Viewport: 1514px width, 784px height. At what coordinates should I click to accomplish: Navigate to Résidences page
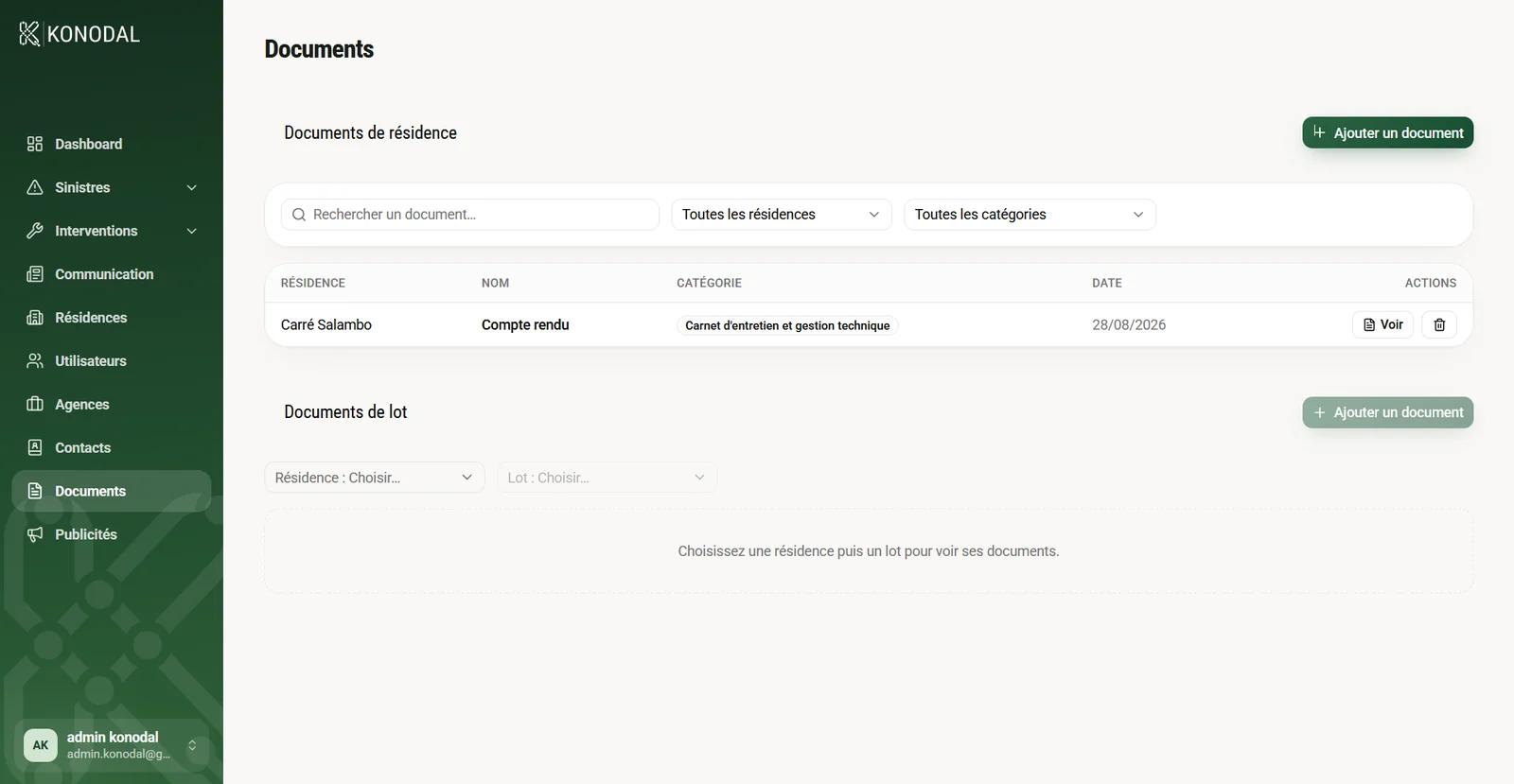coord(112,318)
